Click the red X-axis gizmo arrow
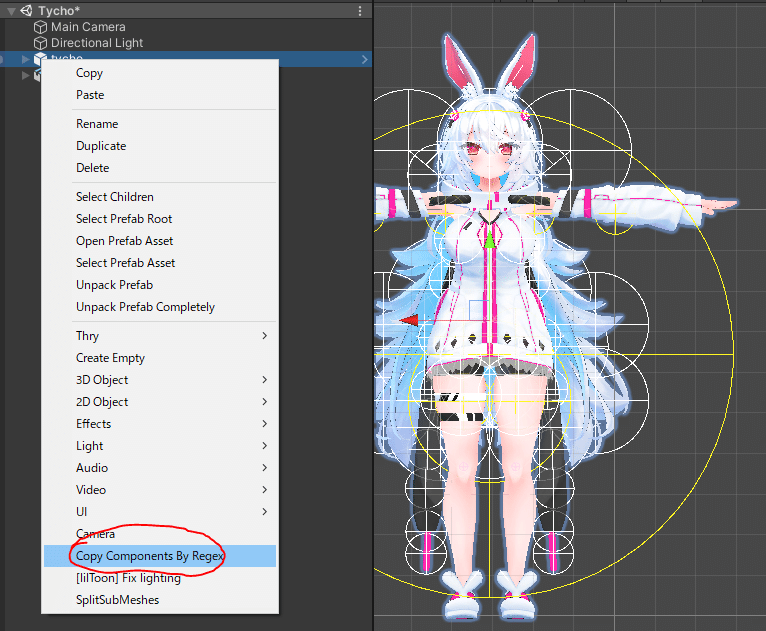Image resolution: width=766 pixels, height=631 pixels. click(409, 320)
